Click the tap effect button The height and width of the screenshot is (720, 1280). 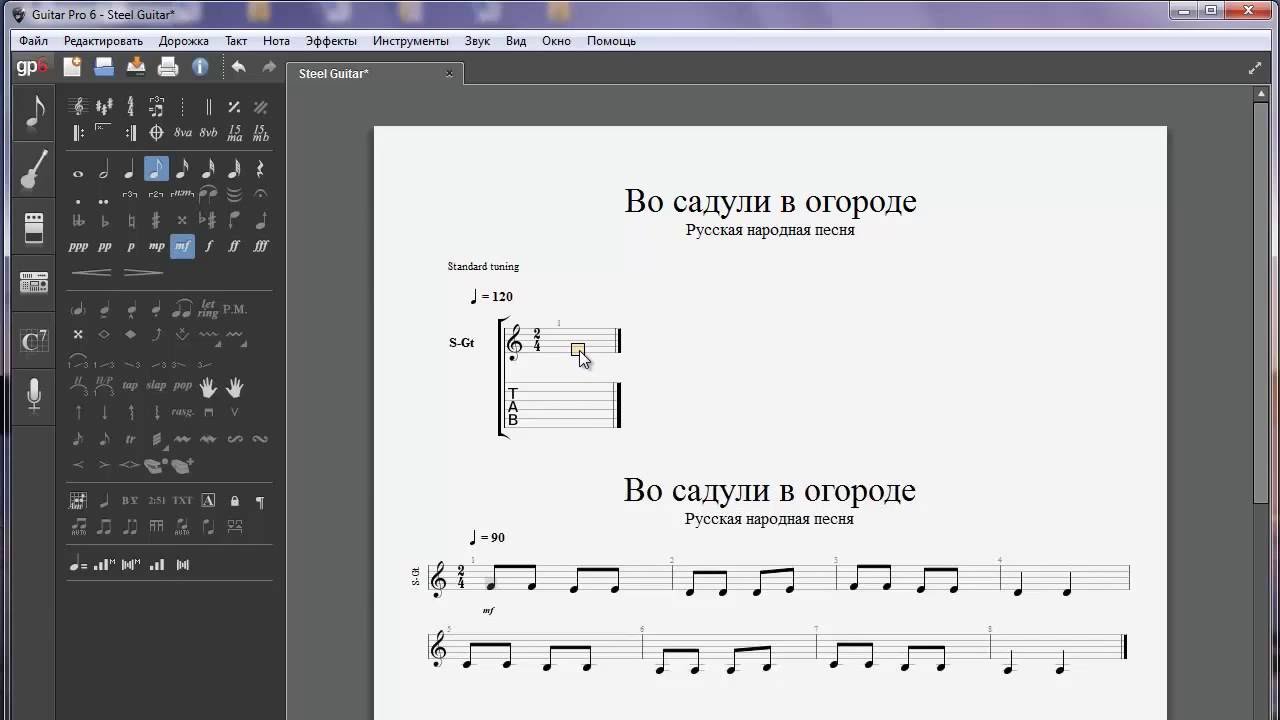130,386
